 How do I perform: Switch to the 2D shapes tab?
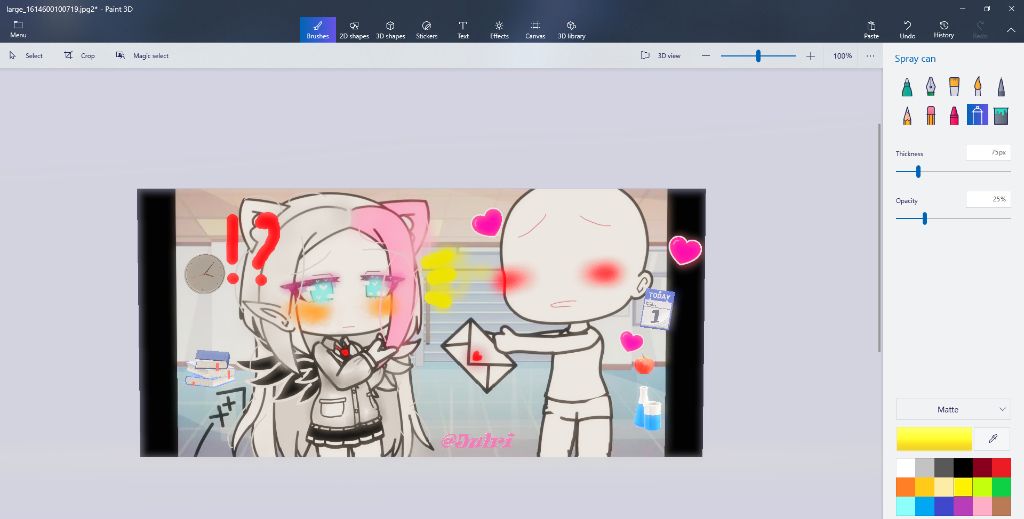[354, 29]
